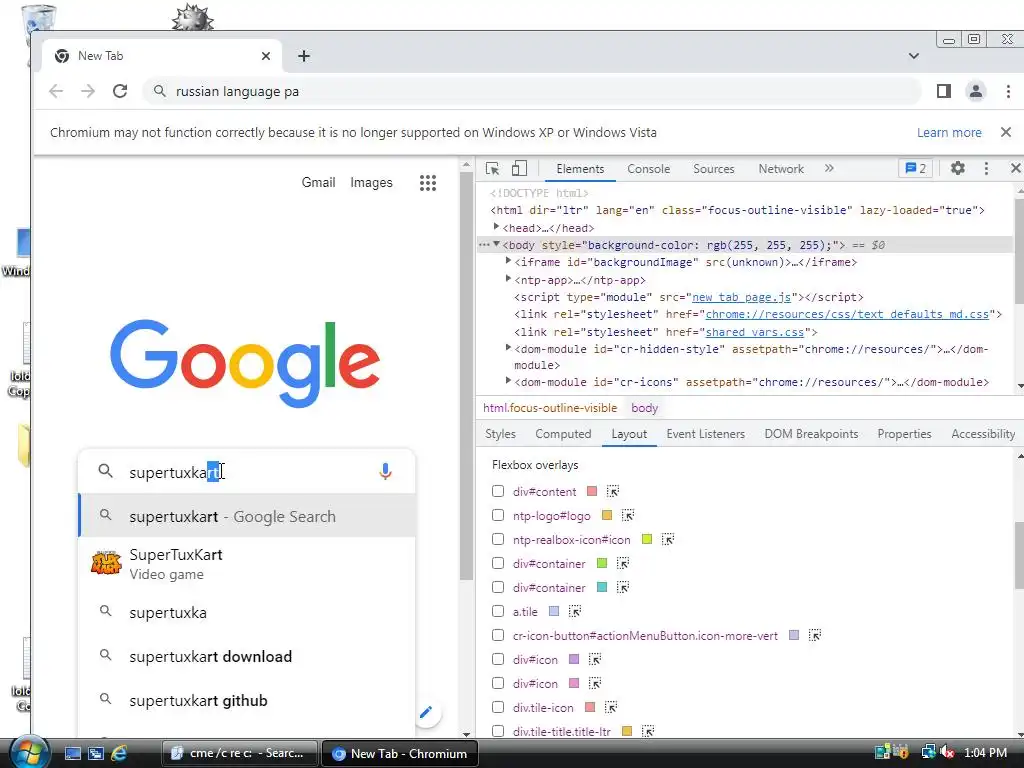Open the Images link

[x=371, y=183]
